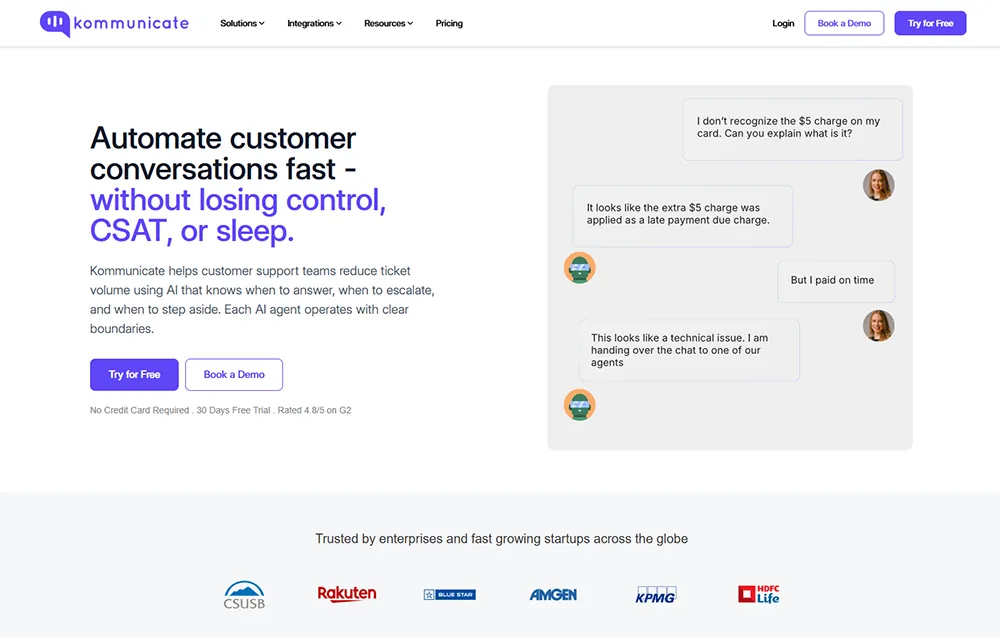Go to the Pricing page

click(x=449, y=24)
